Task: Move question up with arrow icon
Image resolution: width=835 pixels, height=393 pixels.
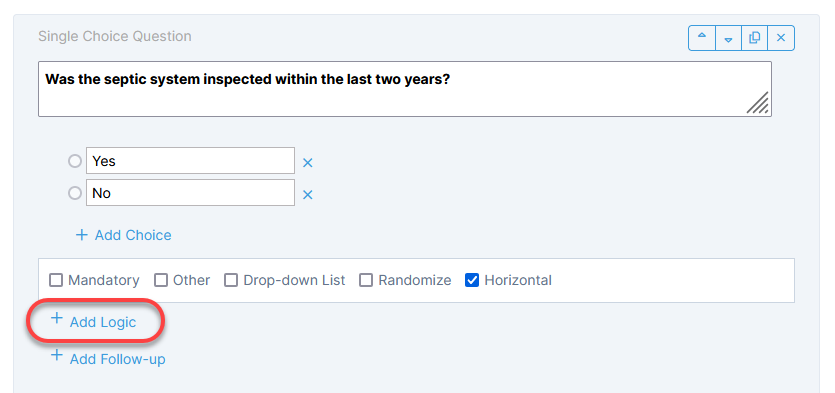Action: click(x=702, y=38)
